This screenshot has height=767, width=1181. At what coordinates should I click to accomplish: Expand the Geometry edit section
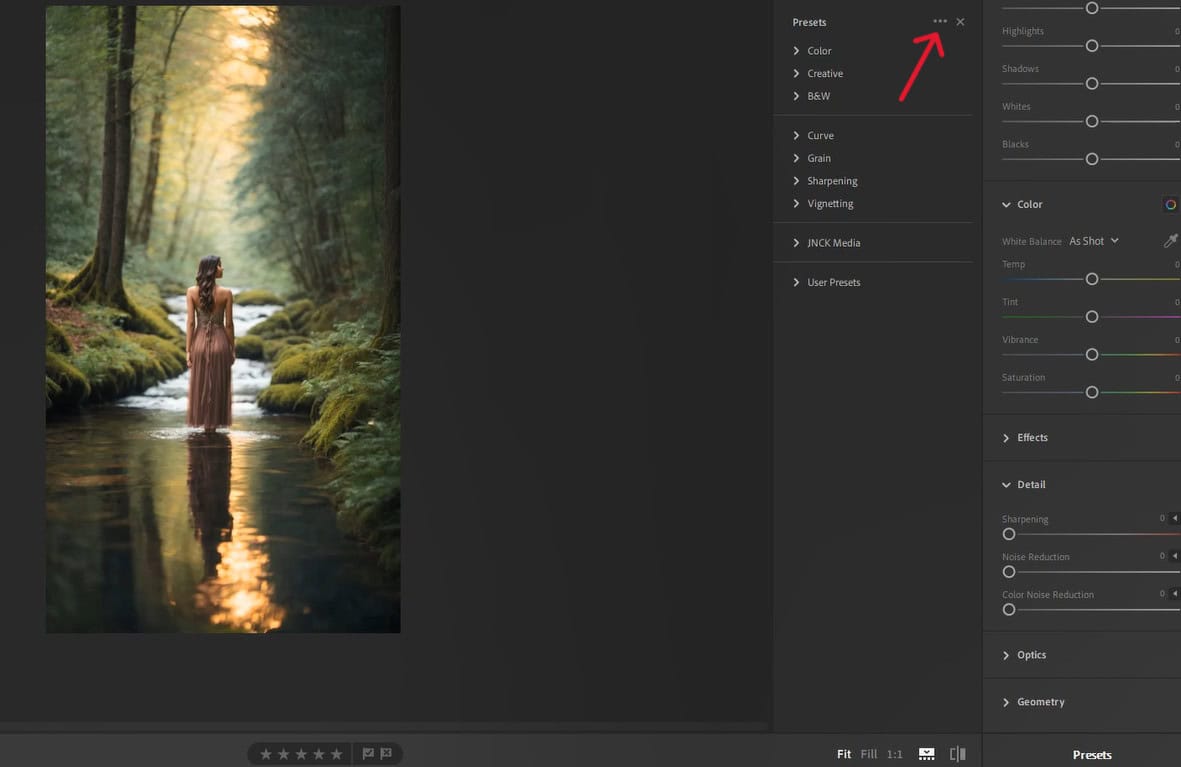(1033, 701)
